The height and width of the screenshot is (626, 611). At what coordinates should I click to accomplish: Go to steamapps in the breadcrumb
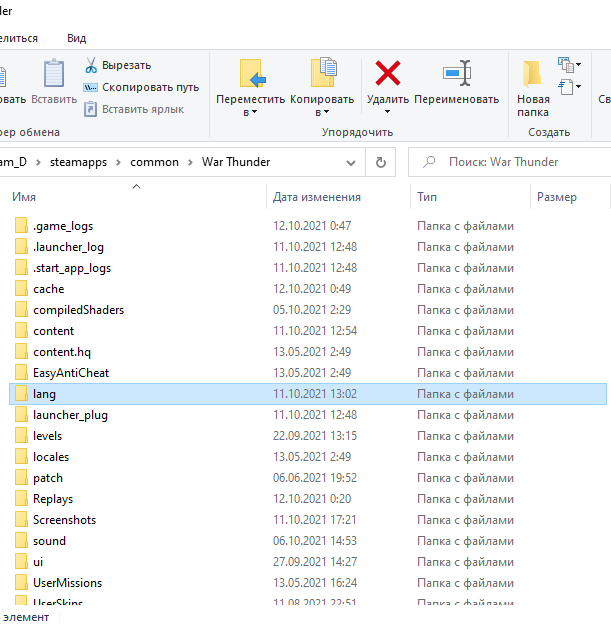[x=78, y=162]
